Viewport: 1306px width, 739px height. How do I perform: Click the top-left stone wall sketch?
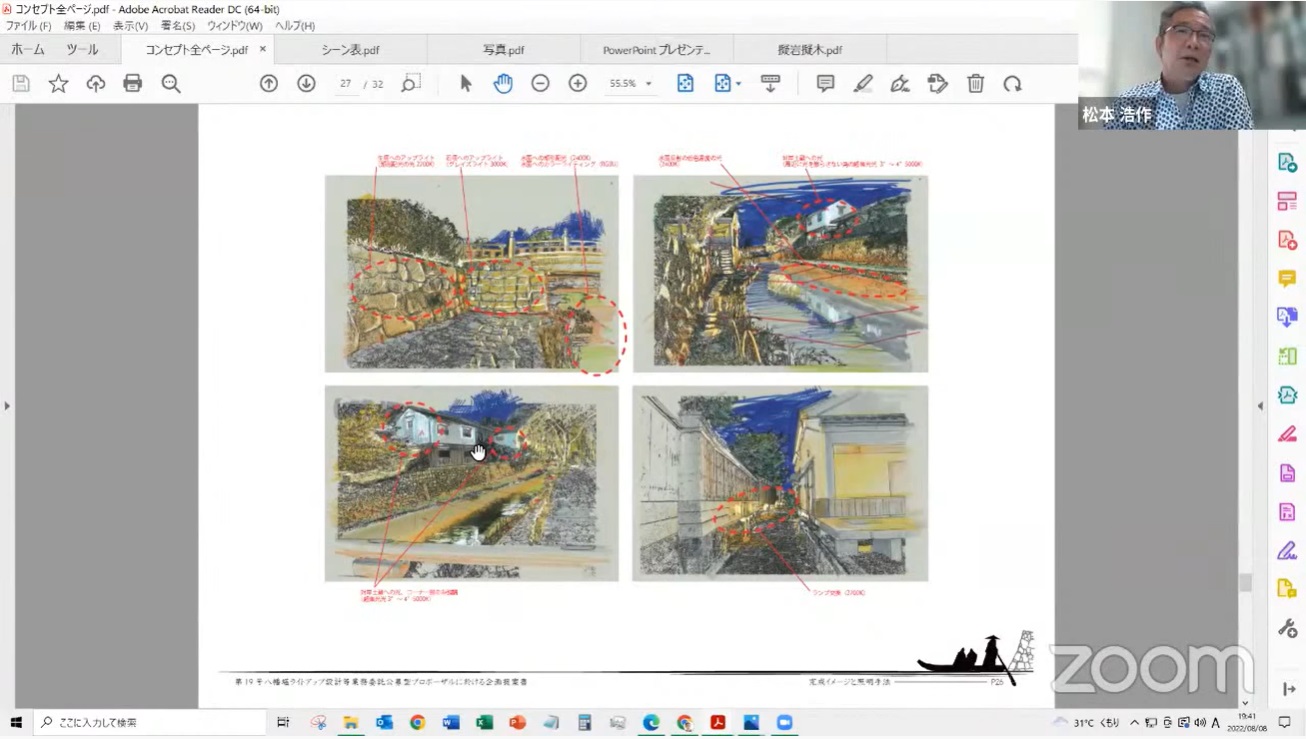[471, 273]
